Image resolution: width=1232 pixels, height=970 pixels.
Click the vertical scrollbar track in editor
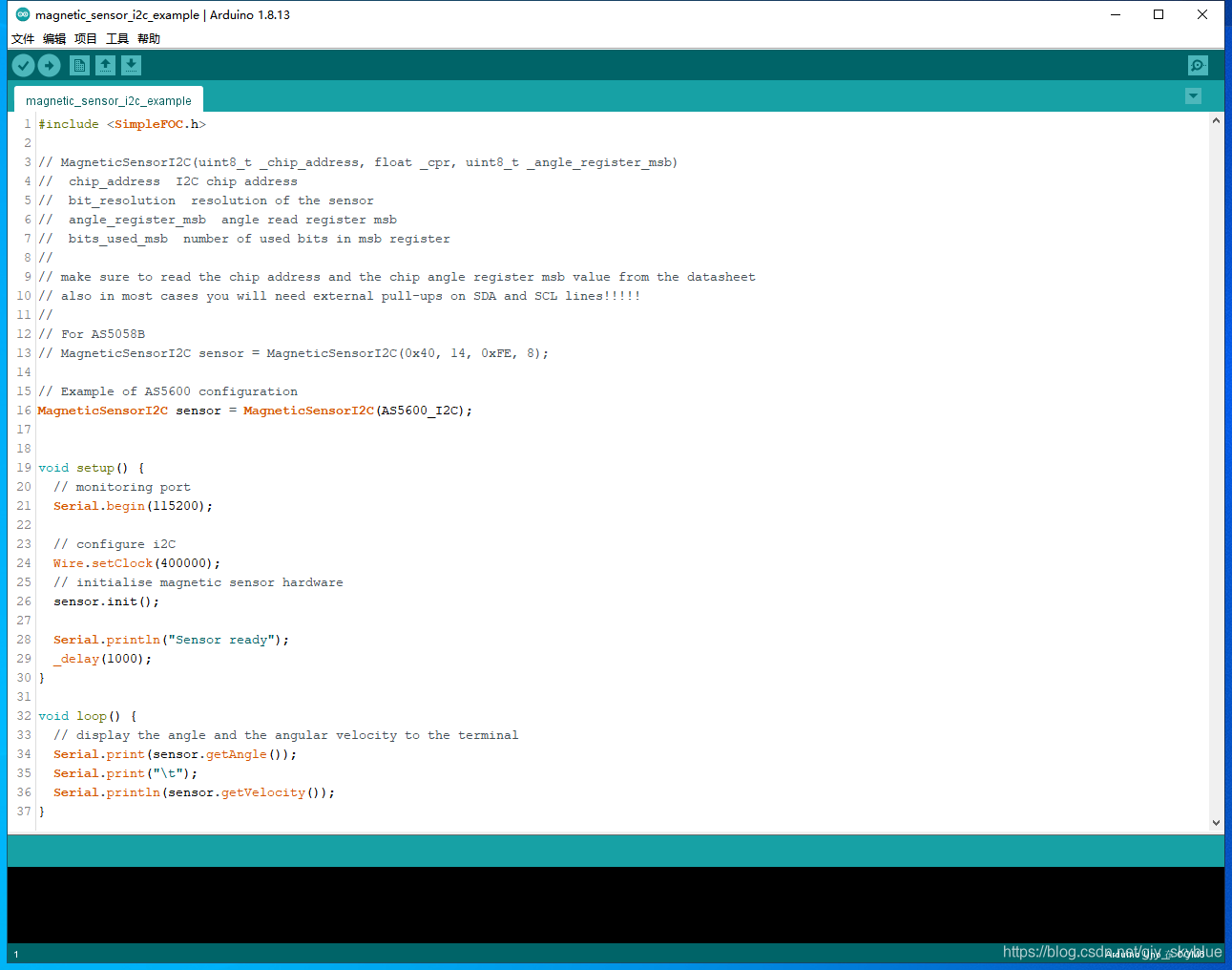click(x=1216, y=472)
